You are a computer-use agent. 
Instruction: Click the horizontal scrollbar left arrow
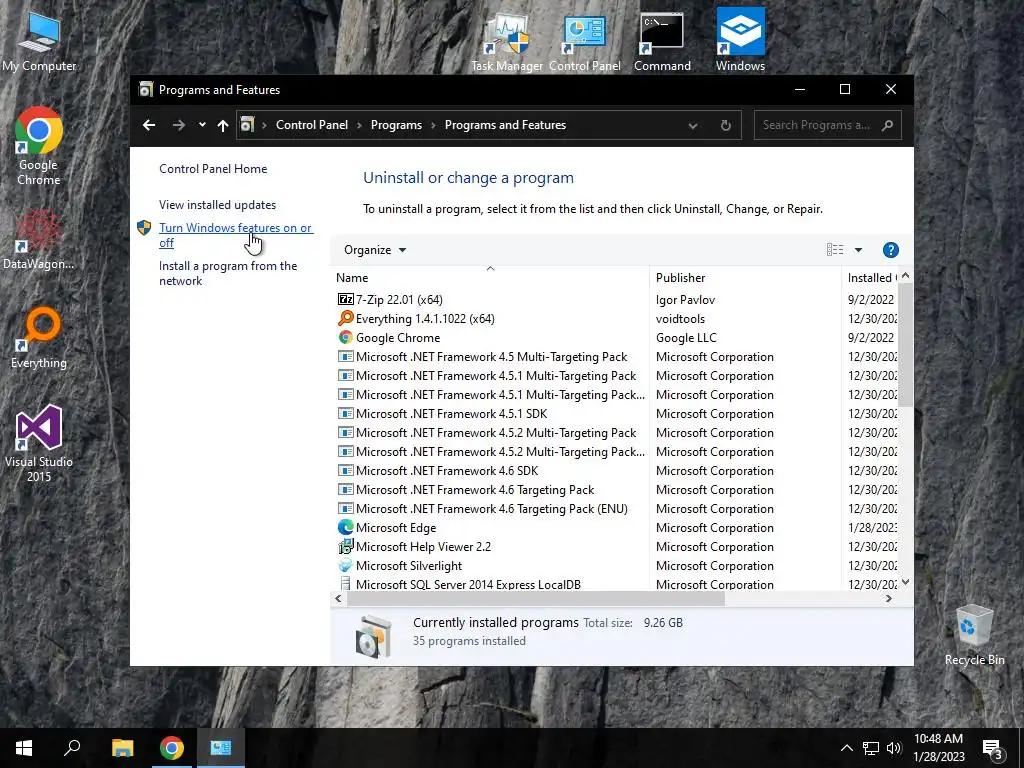338,598
